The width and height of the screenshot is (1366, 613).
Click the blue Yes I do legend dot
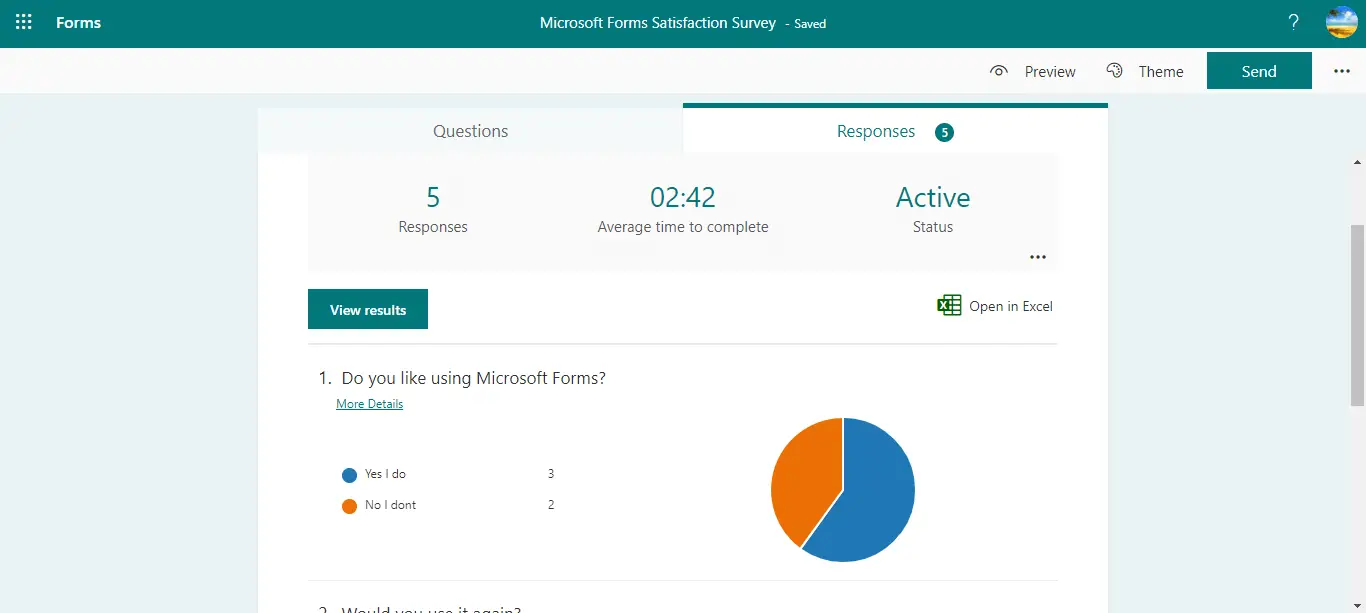pos(349,475)
